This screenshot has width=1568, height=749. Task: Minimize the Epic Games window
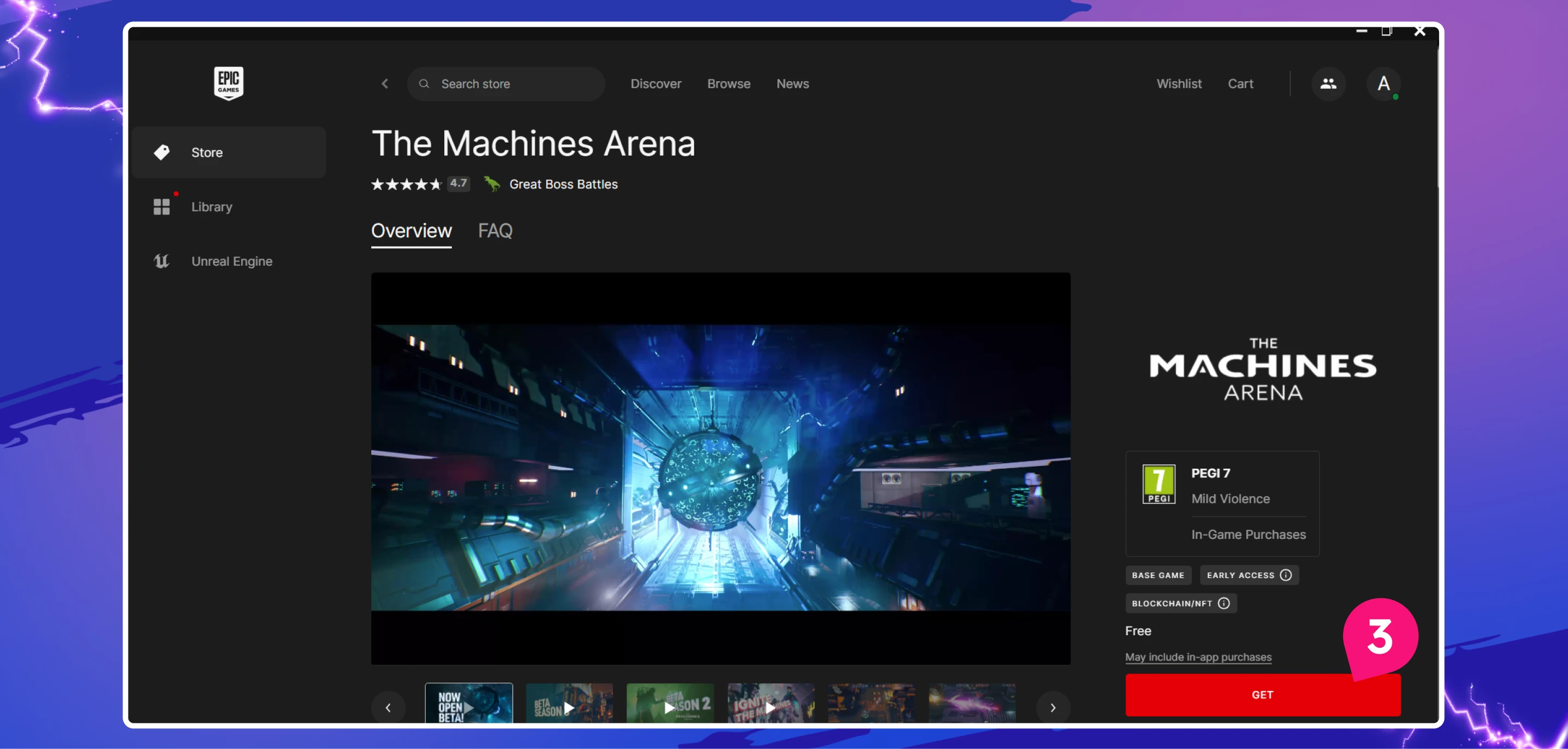tap(1362, 30)
